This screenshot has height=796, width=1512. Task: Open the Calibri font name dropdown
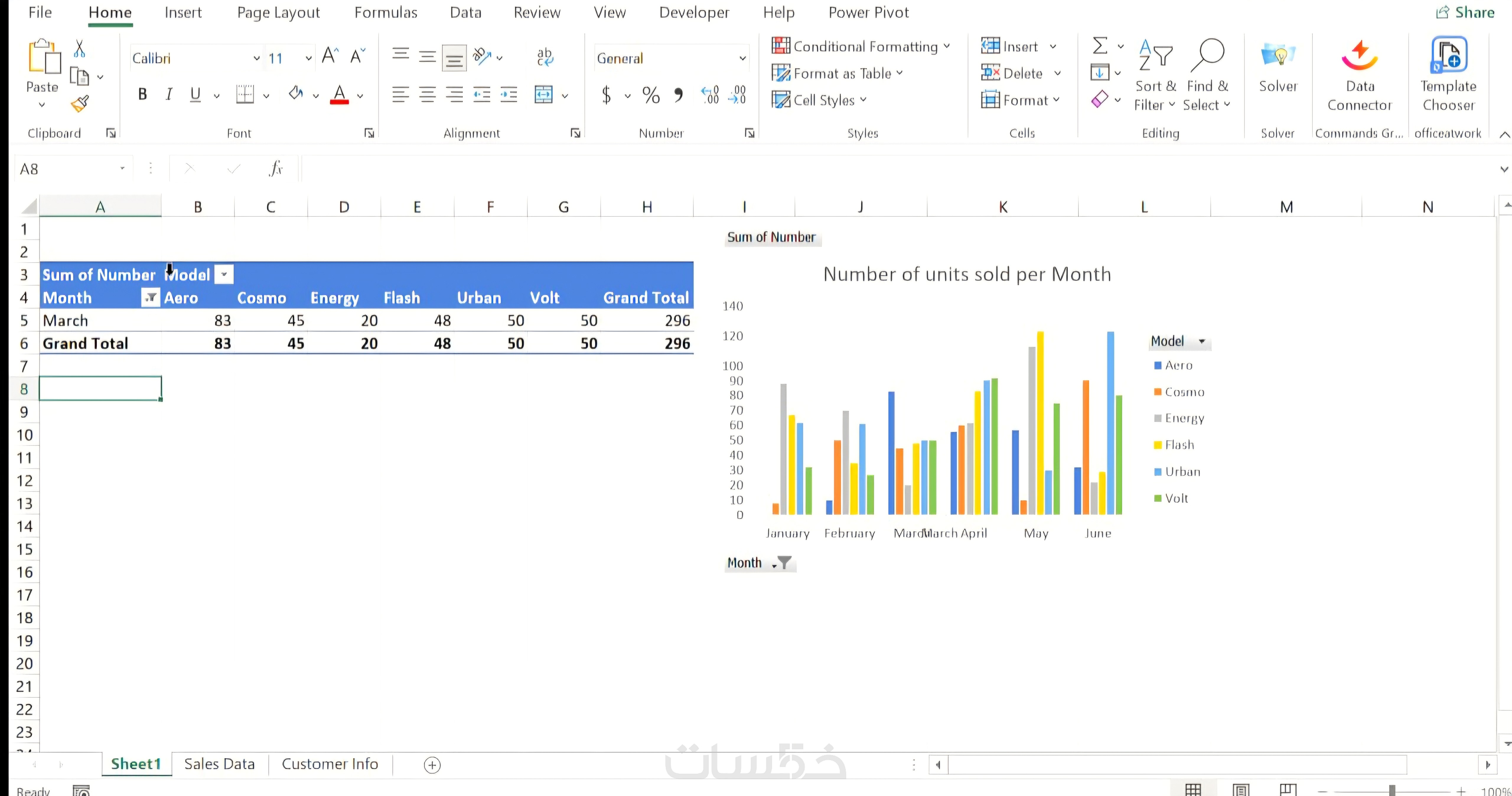click(x=257, y=58)
